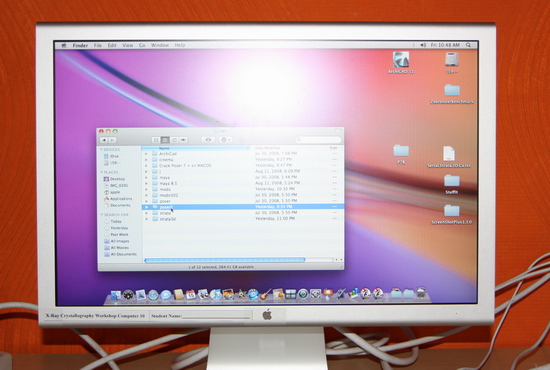Open the Stuffit folder on desktop

pos(451,184)
